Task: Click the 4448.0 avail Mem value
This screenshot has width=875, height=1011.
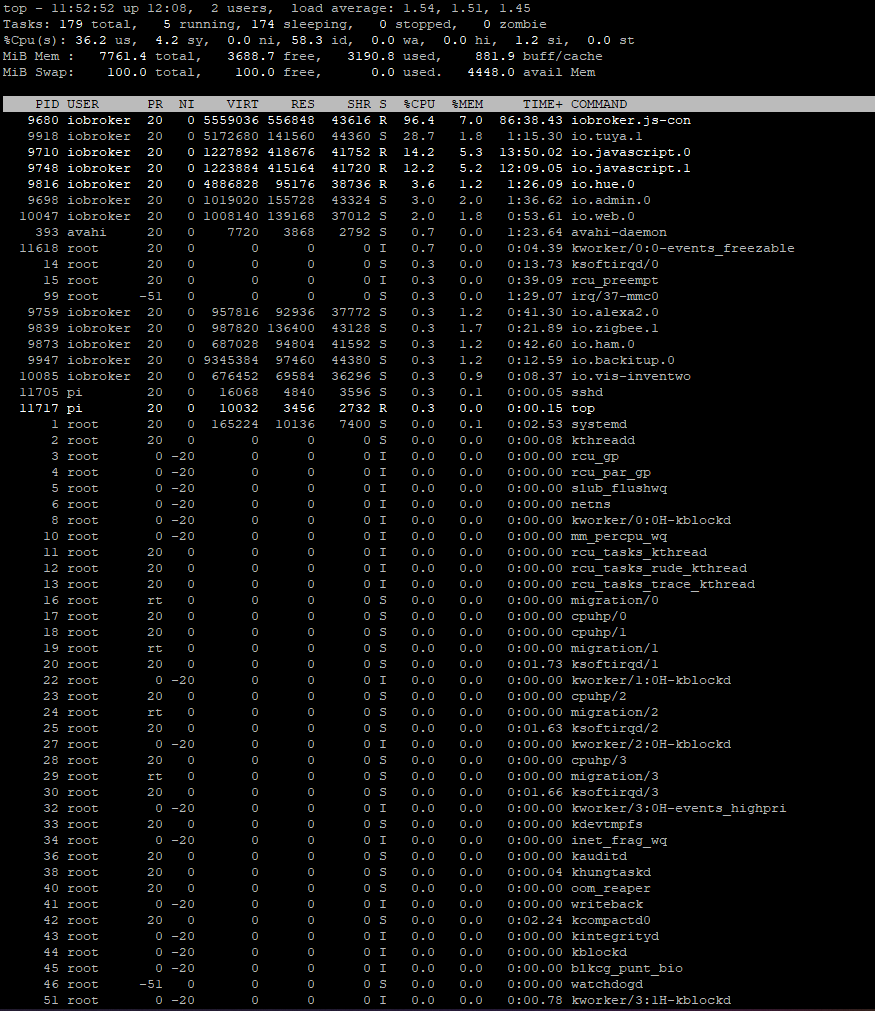Action: click(x=491, y=73)
